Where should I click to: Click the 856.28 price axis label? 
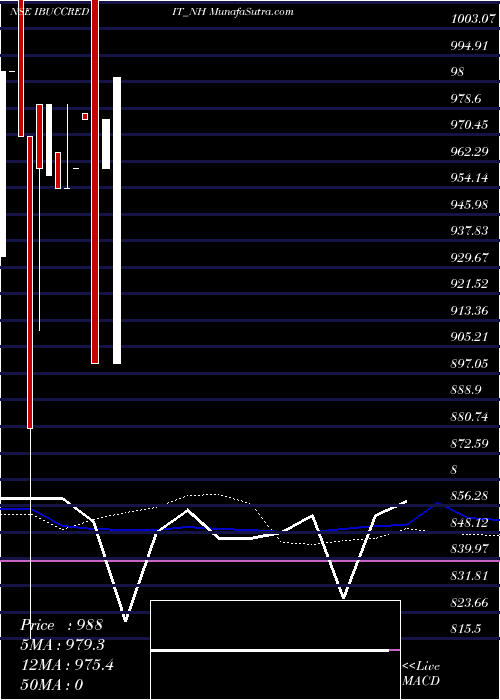[469, 496]
